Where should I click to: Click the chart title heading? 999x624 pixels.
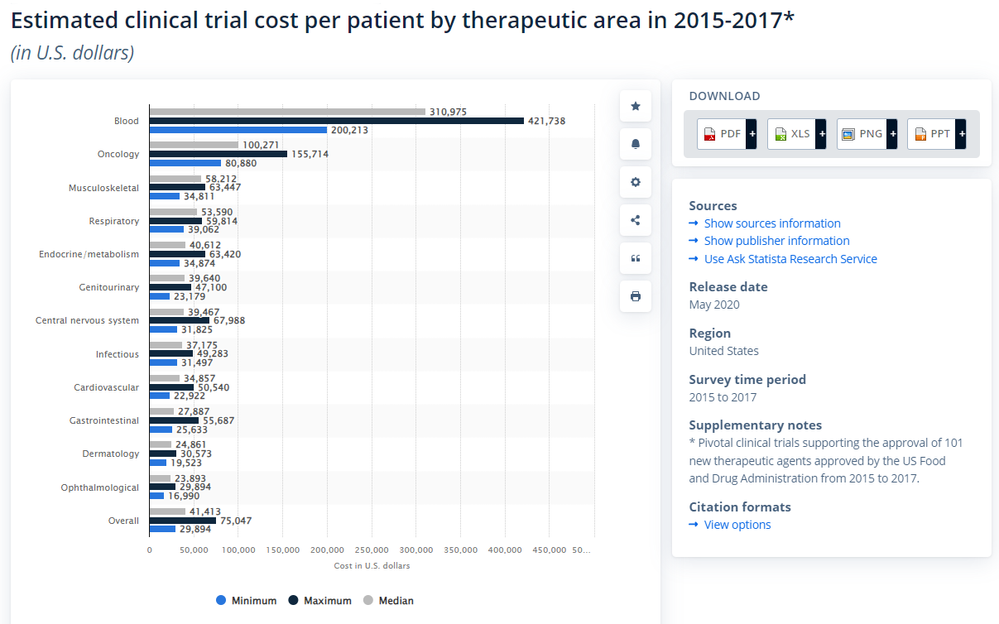tap(403, 20)
